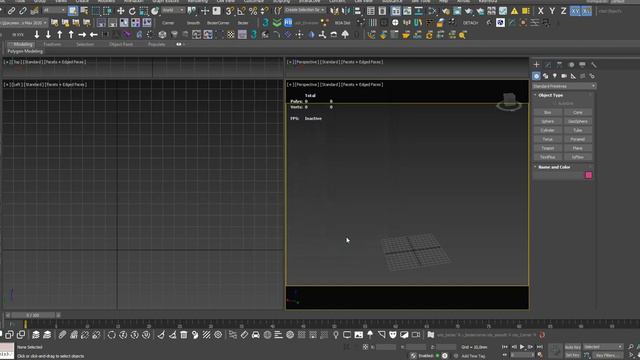640x360 pixels.
Task: Select the Geometry category icon
Action: pos(536,76)
